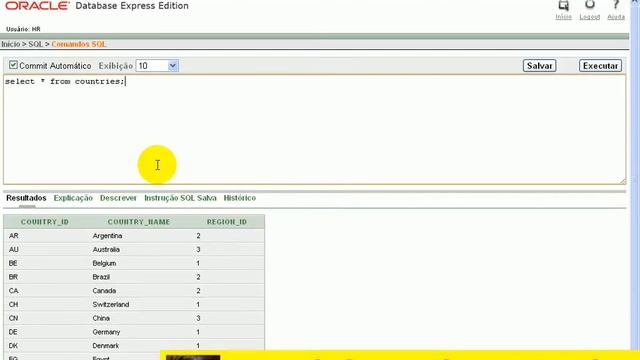Image resolution: width=640 pixels, height=360 pixels.
Task: Go to Início in the breadcrumb
Action: pyautogui.click(x=11, y=44)
